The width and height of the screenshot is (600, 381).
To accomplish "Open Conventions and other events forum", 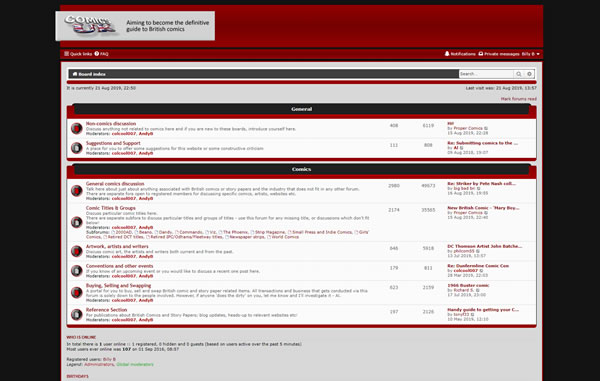I will 119,266.
